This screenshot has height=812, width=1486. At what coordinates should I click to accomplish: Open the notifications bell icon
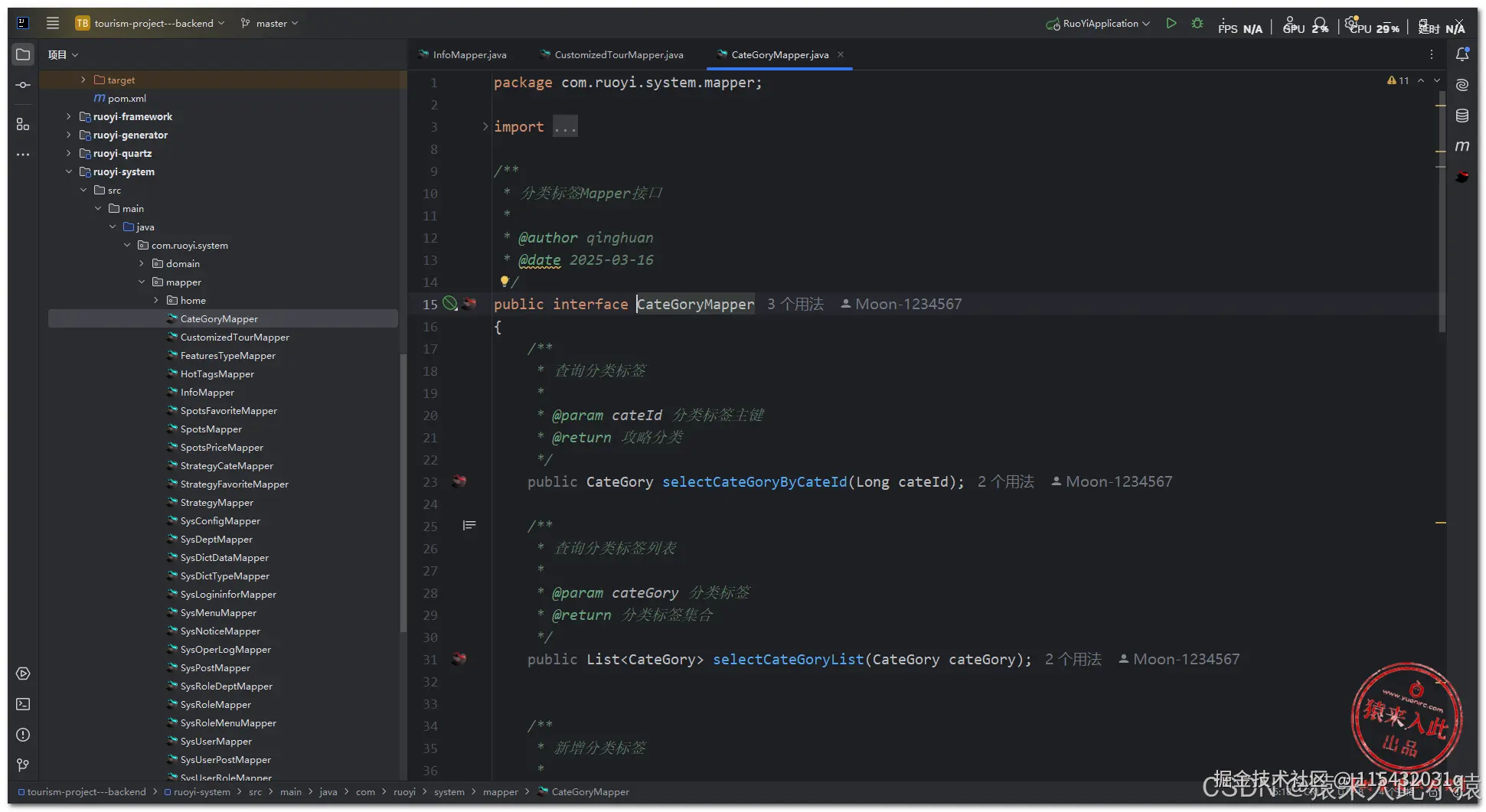1462,54
